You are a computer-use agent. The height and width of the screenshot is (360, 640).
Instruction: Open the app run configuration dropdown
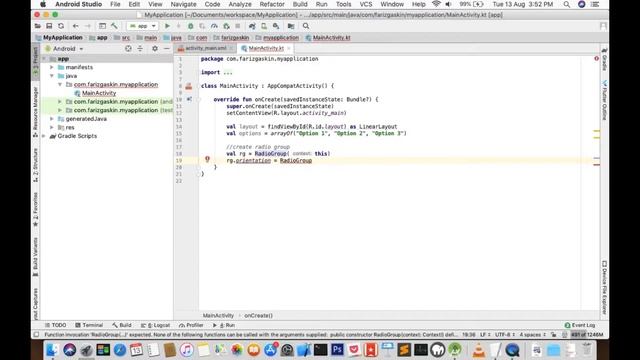click(142, 26)
